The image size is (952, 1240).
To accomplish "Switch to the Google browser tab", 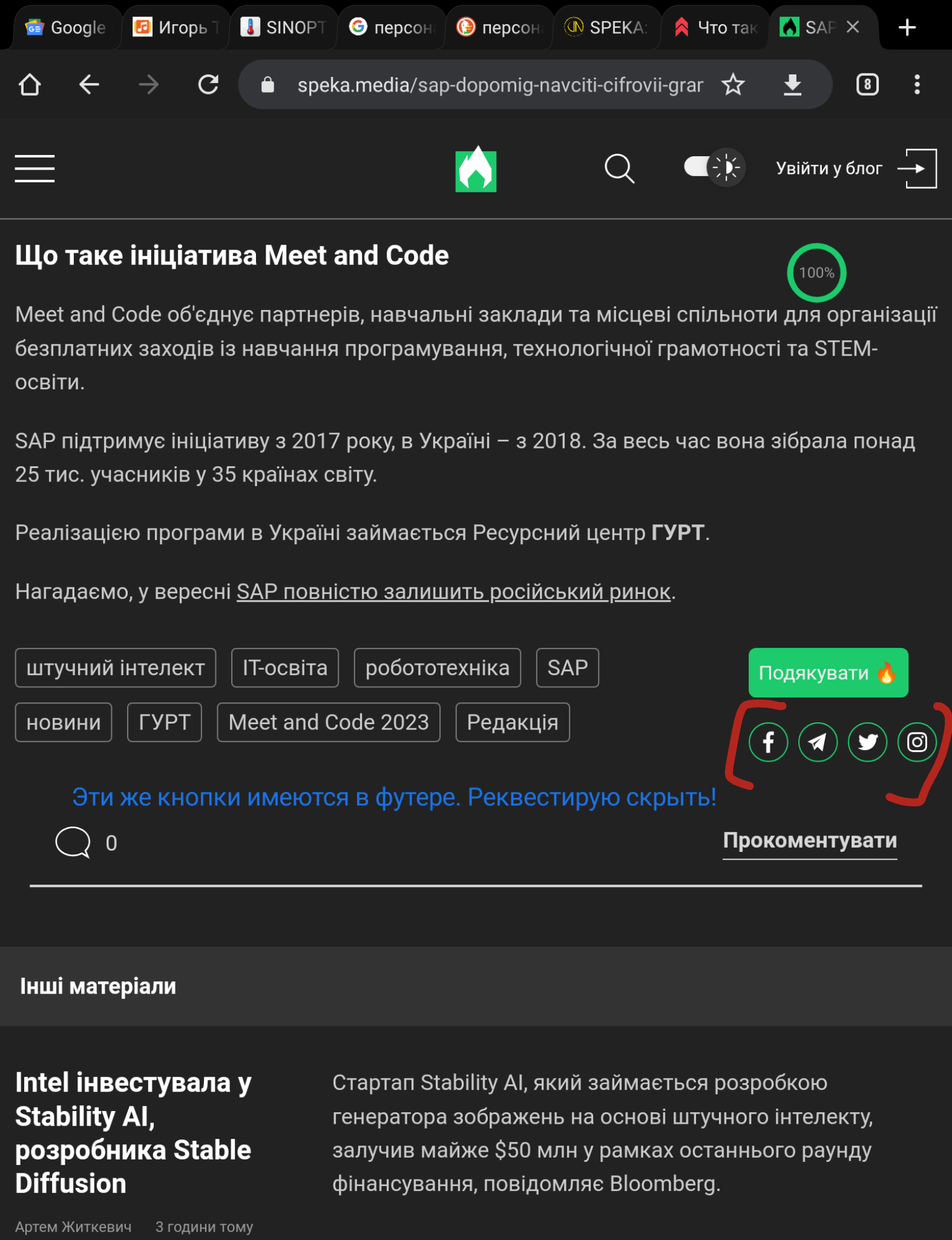I will click(x=67, y=27).
